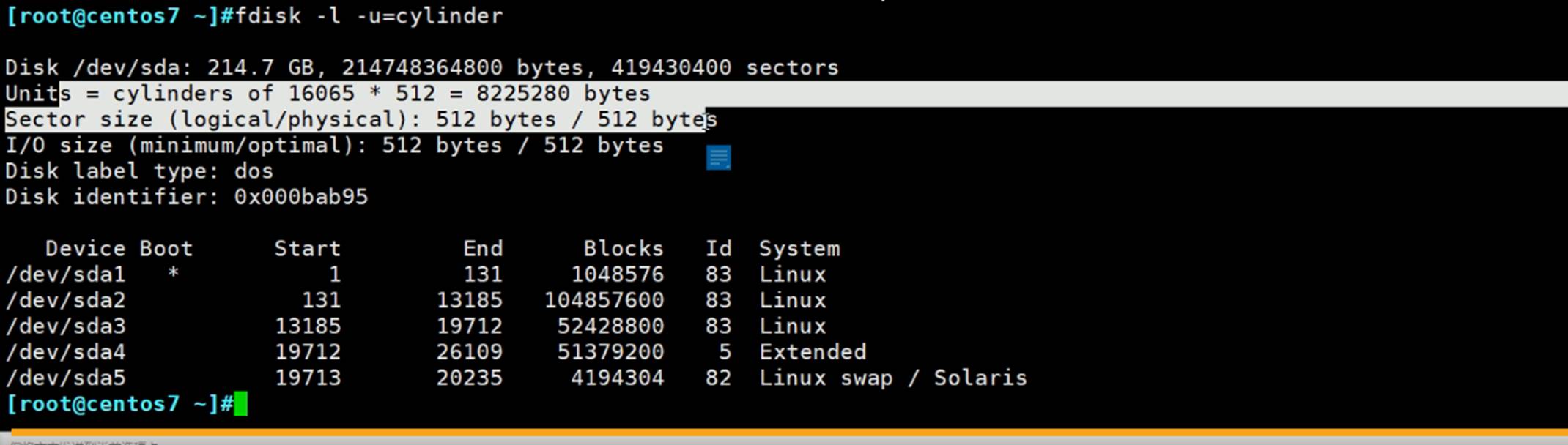Click the orange bar below the terminal
1568x445 pixels.
784,433
